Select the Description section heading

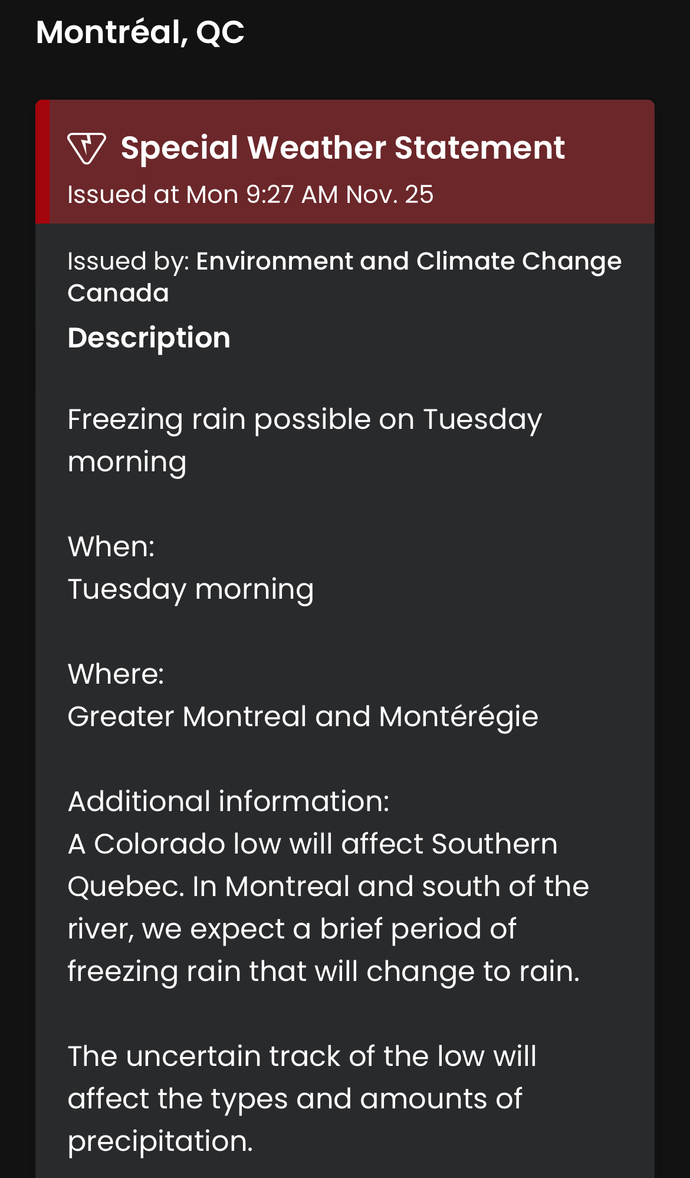(x=149, y=338)
